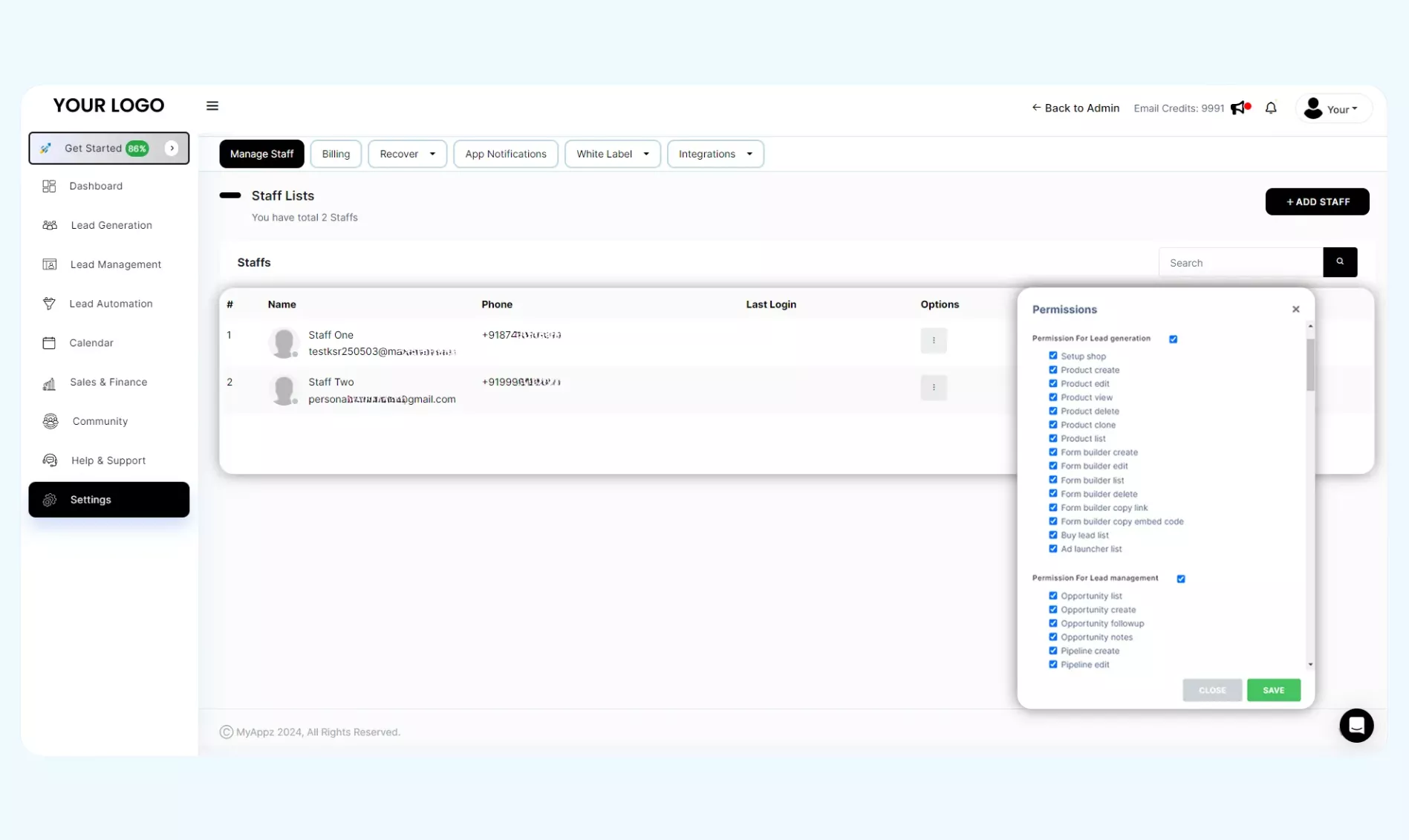
Task: Switch to the Billing tab
Action: coord(336,154)
